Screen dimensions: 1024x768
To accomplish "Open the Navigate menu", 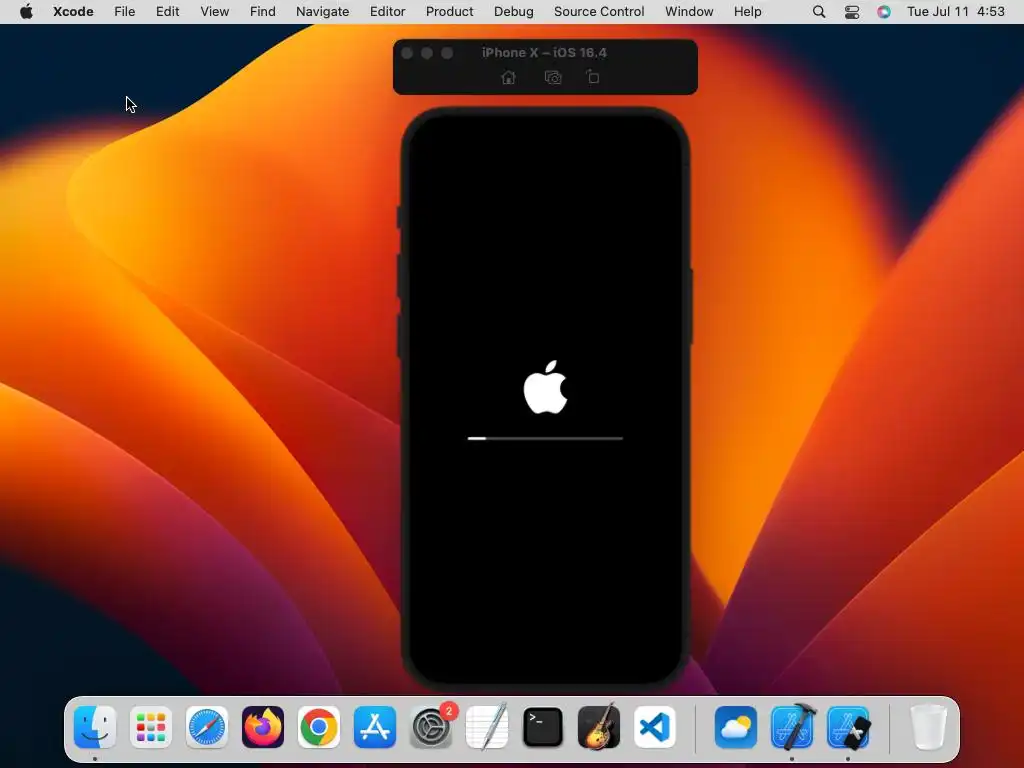I will click(322, 11).
